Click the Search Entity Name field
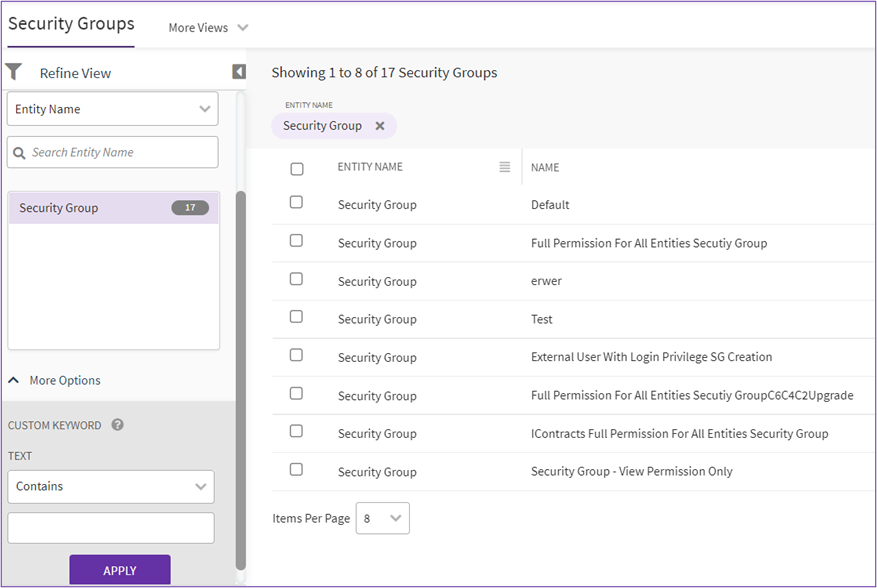 (120, 153)
